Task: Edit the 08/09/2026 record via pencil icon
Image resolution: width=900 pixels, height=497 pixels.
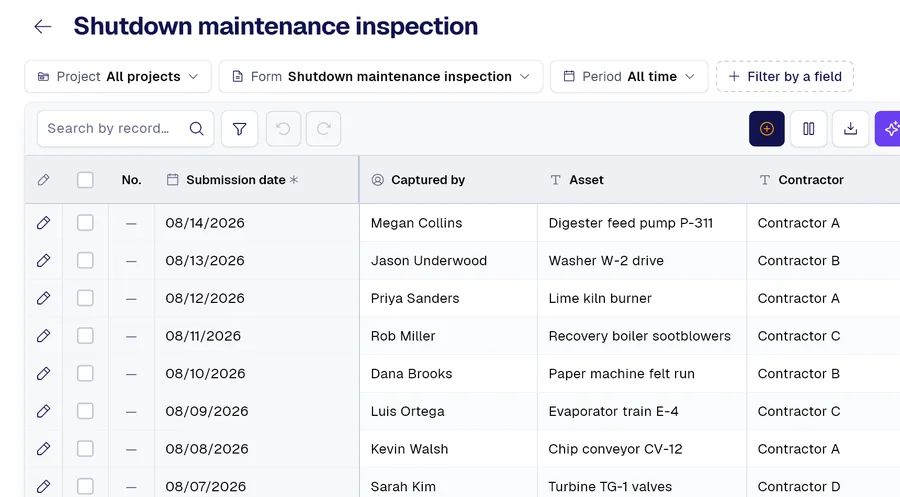Action: (43, 411)
